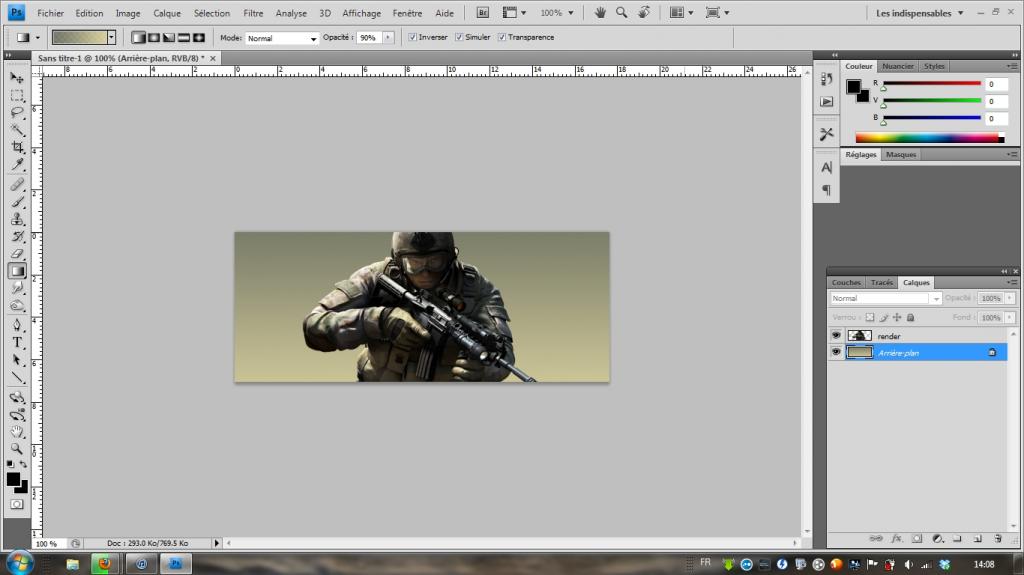Toggle the Transparence checkbox
Viewport: 1024px width, 575px height.
[x=502, y=37]
